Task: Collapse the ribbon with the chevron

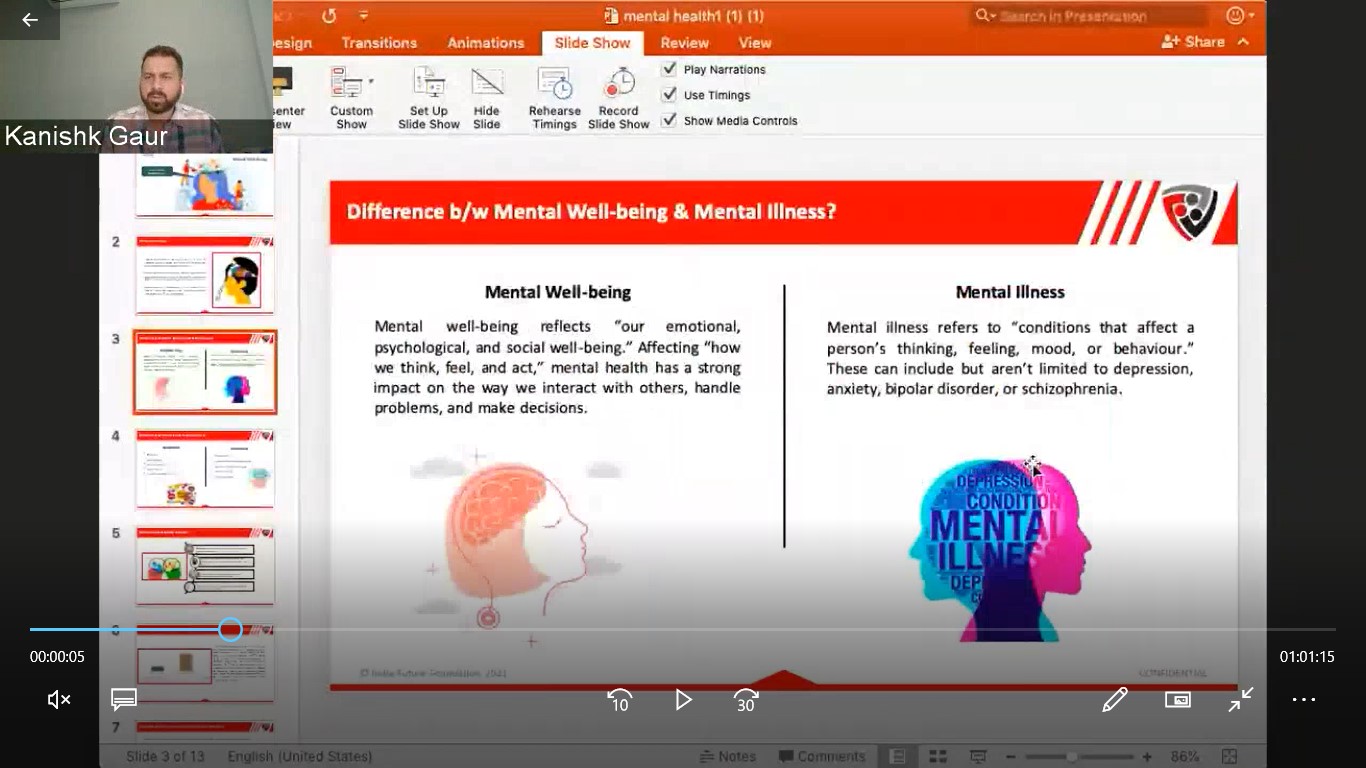Action: 1243,42
